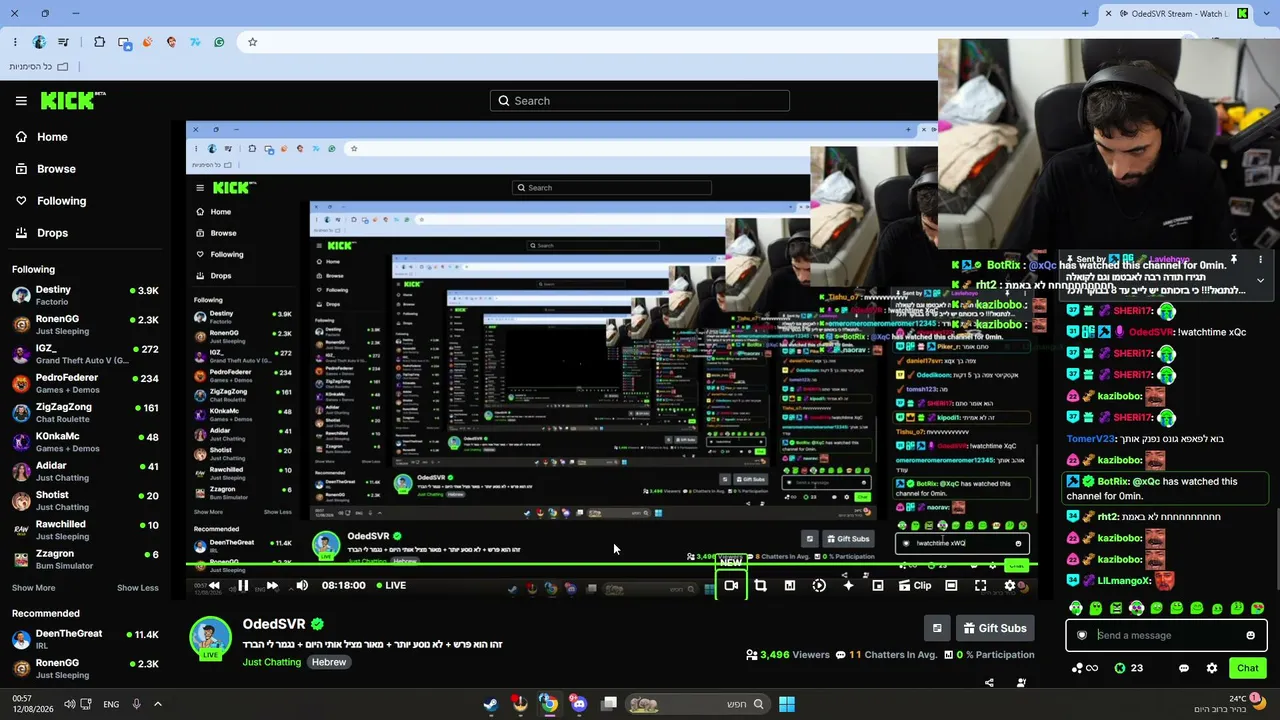The width and height of the screenshot is (1280, 720).
Task: Click the Search field on Kick
Action: pyautogui.click(x=640, y=101)
